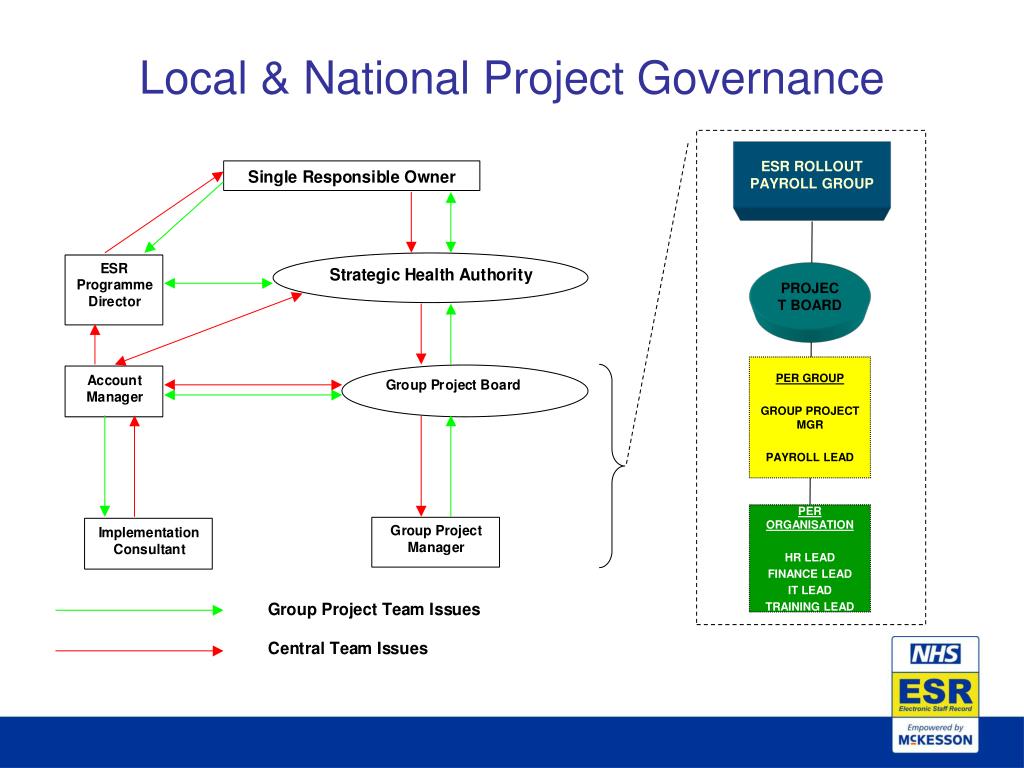
Task: Click the slide title 'Local & National Project Governance'
Action: [x=511, y=78]
